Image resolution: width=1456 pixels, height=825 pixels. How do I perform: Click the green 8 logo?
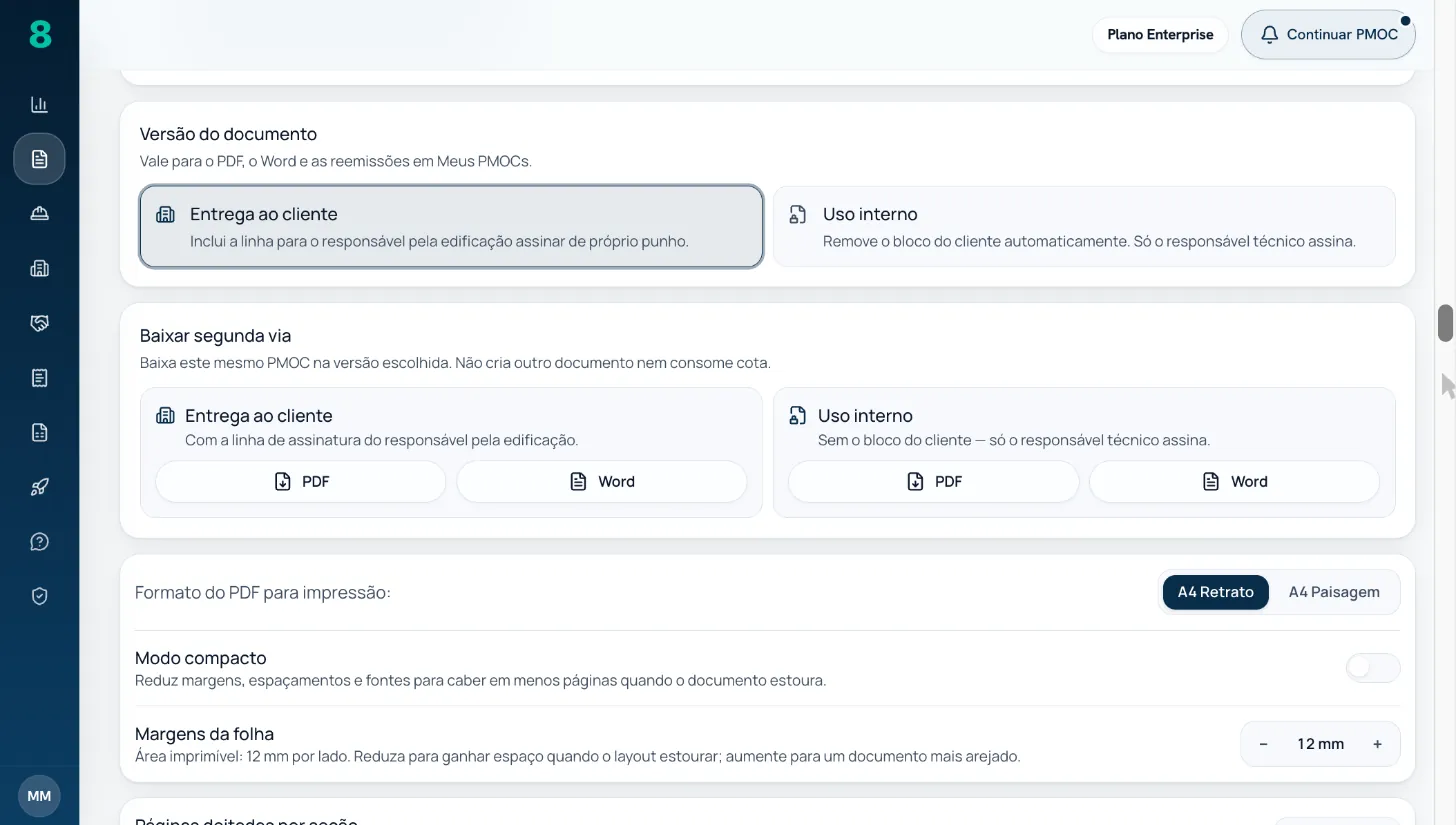click(x=39, y=35)
